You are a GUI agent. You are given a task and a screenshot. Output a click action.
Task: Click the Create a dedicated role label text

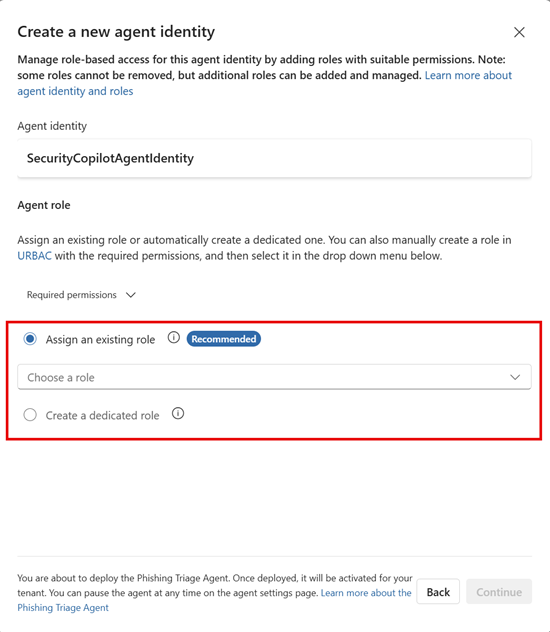tap(102, 416)
